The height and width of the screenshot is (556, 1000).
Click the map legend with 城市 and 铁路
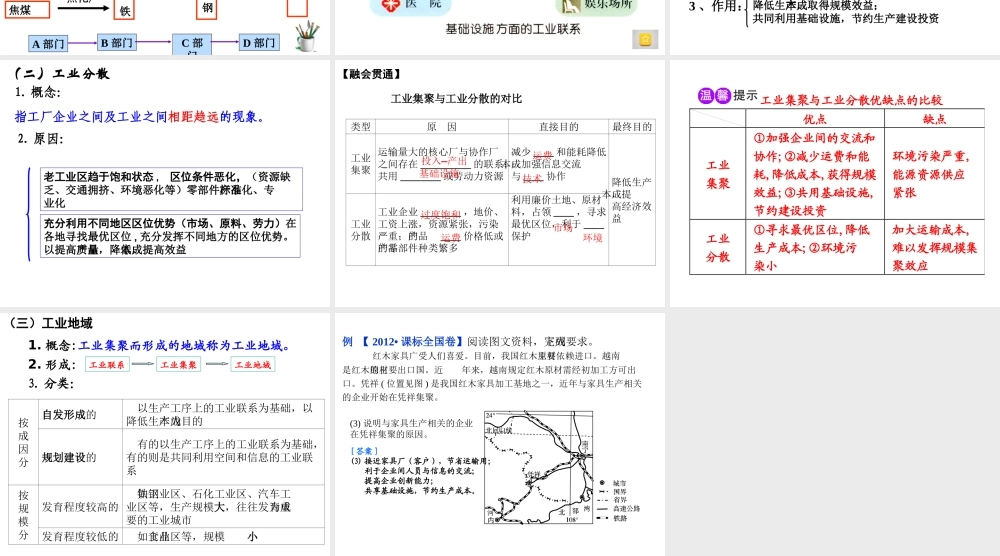[617, 501]
